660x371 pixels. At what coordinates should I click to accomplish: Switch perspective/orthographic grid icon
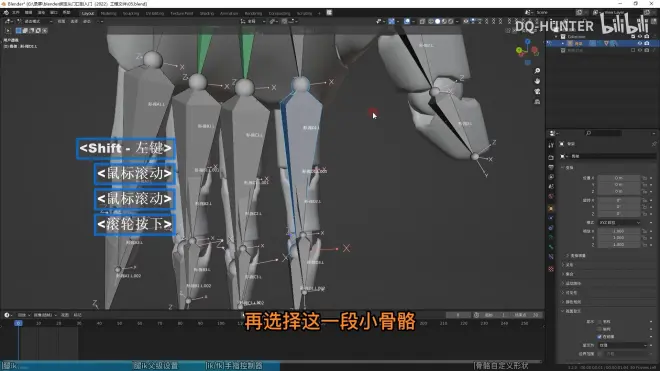tap(537, 102)
